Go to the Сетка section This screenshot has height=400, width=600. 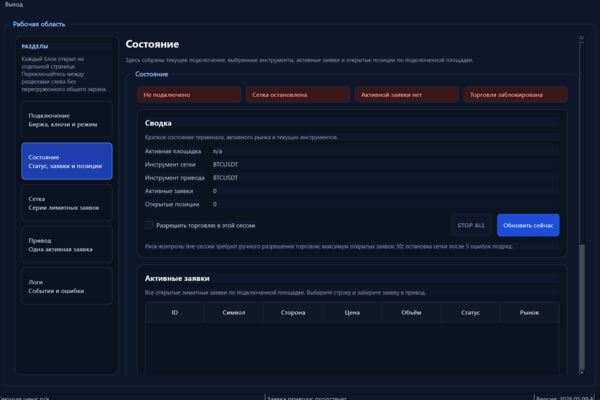pos(67,203)
